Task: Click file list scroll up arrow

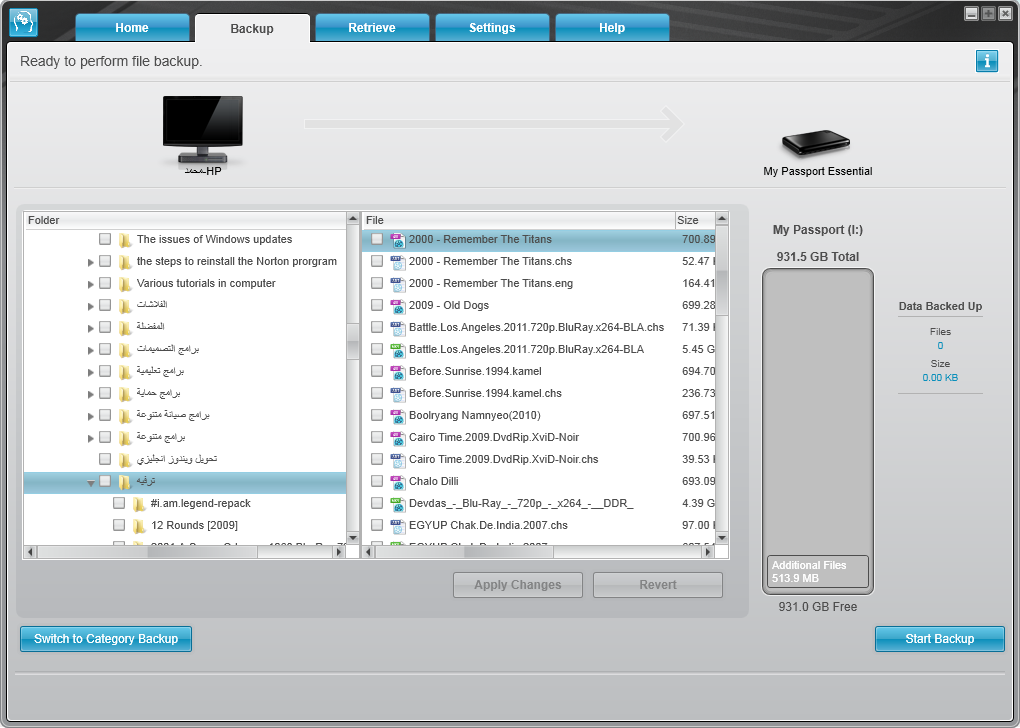Action: coord(721,219)
